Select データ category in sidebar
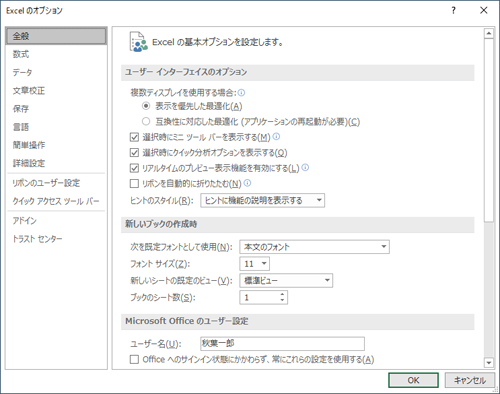This screenshot has height=394, width=500. [x=56, y=72]
